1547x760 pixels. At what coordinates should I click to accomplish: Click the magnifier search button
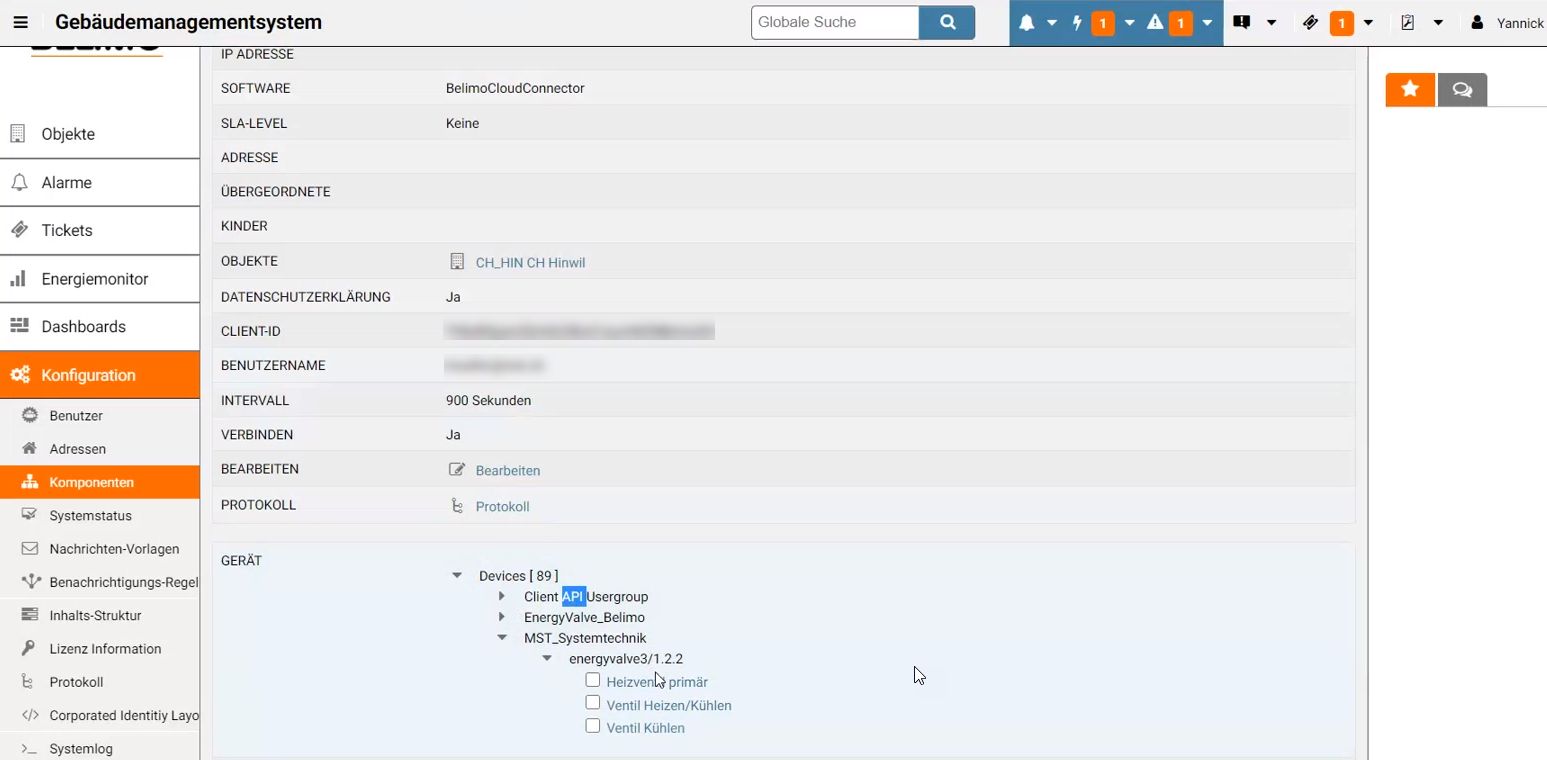(x=946, y=22)
